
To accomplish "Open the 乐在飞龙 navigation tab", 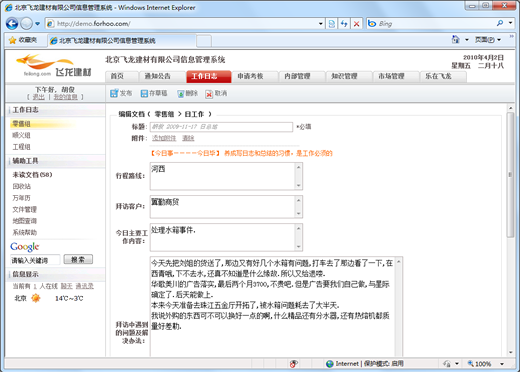I will click(x=443, y=76).
